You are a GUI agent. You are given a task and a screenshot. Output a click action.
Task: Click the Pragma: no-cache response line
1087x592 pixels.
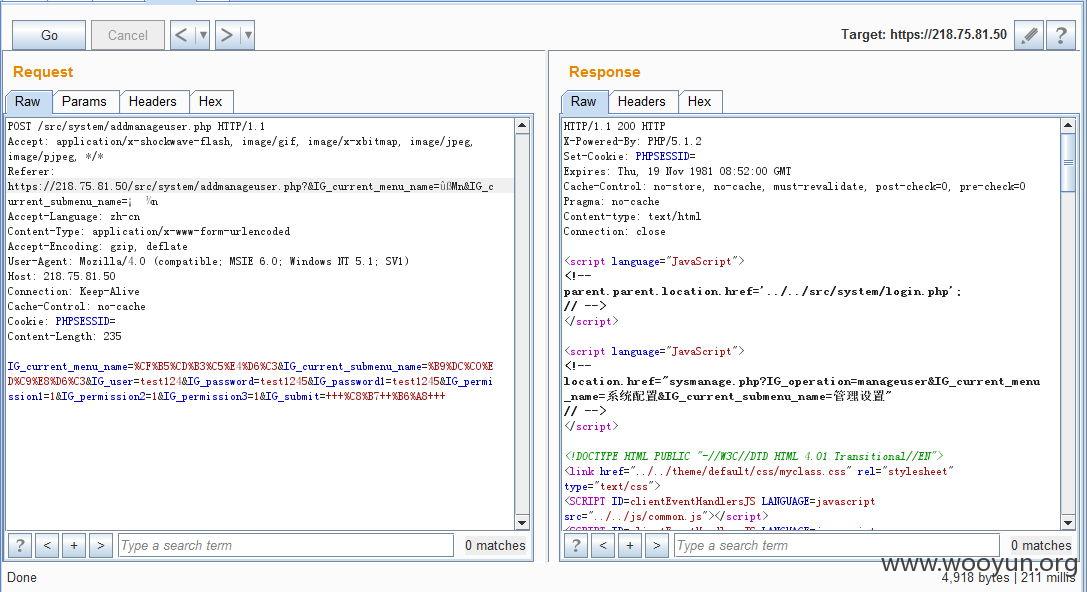pos(611,201)
